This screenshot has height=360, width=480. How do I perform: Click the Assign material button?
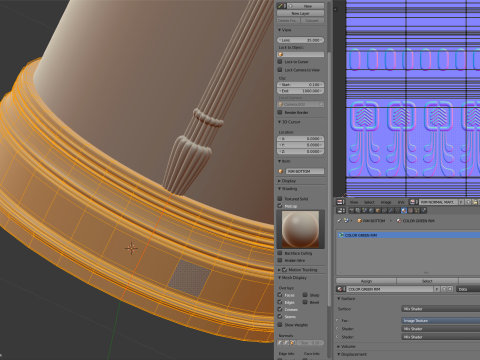[x=366, y=281]
